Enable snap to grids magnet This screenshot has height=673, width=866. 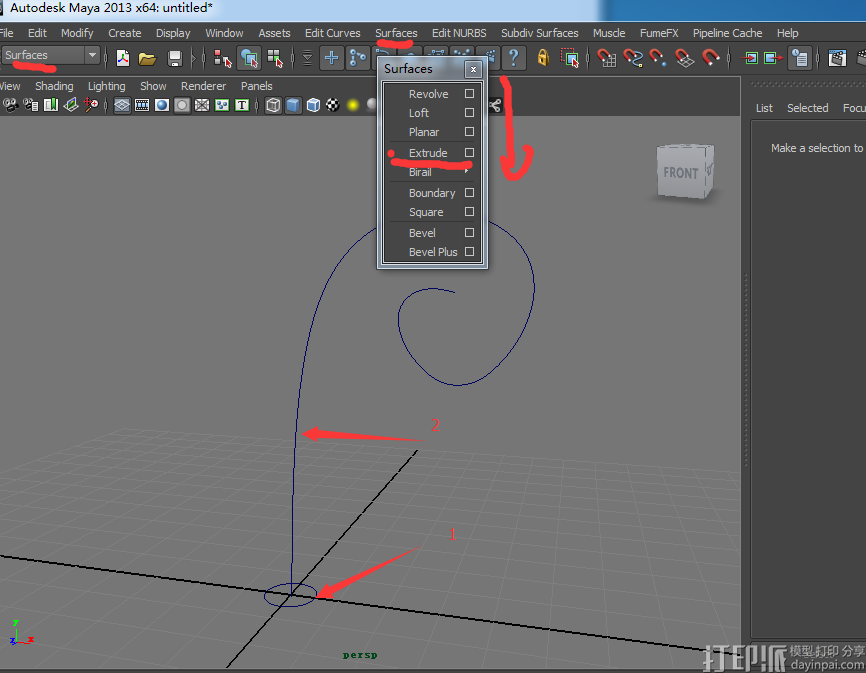(x=606, y=57)
